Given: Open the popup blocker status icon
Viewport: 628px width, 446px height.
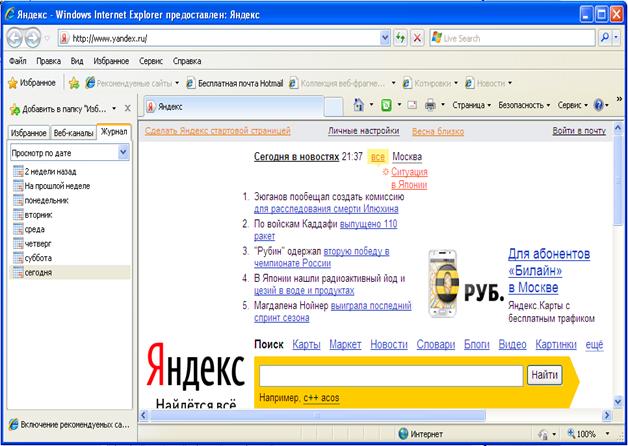Looking at the screenshot, I should [543, 434].
